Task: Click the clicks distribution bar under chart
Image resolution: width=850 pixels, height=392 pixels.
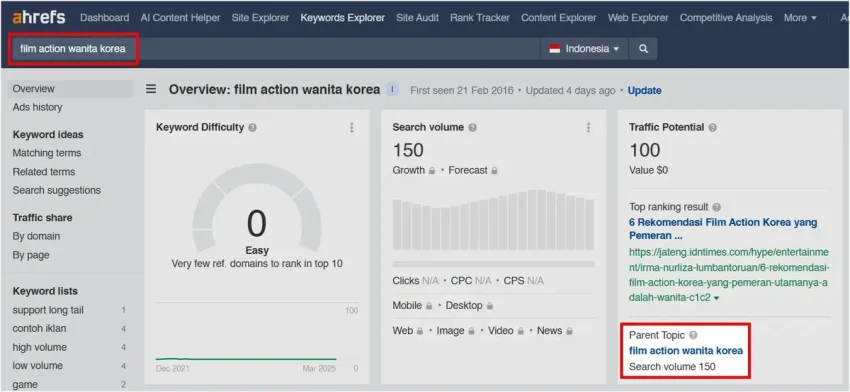Action: [493, 264]
